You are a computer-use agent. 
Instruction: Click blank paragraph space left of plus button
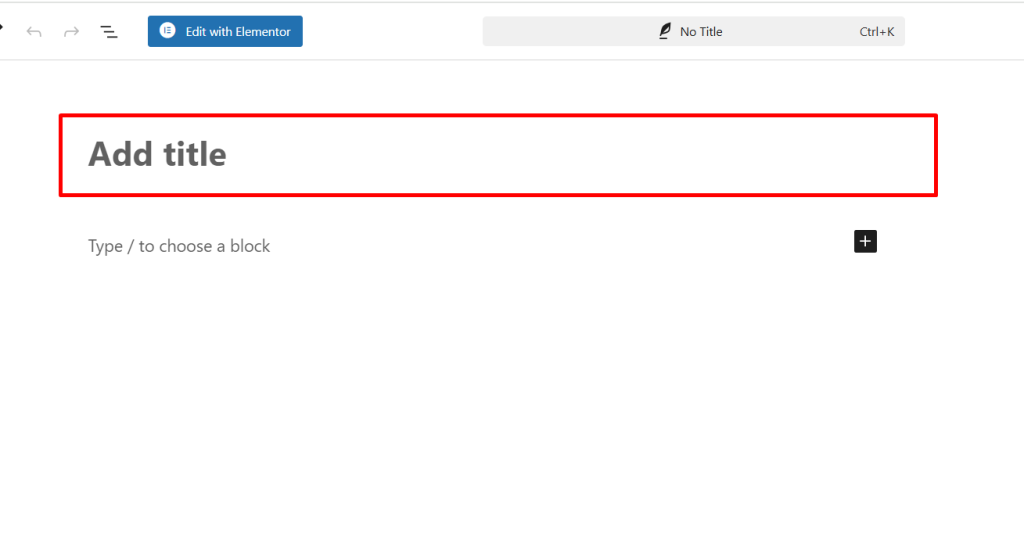tap(560, 246)
